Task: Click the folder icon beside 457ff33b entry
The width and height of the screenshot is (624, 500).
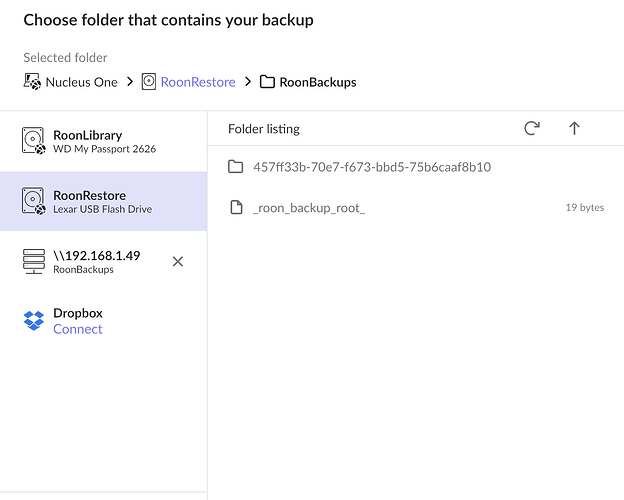Action: click(x=236, y=166)
